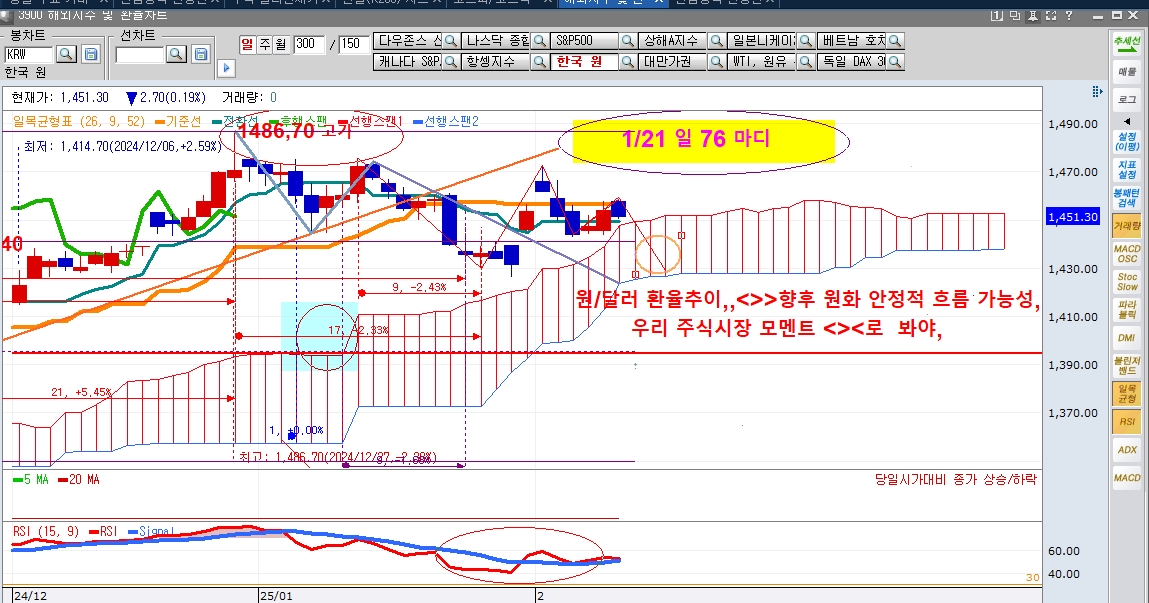Search icon beside 다우존스 button
This screenshot has width=1149, height=603.
tap(451, 41)
